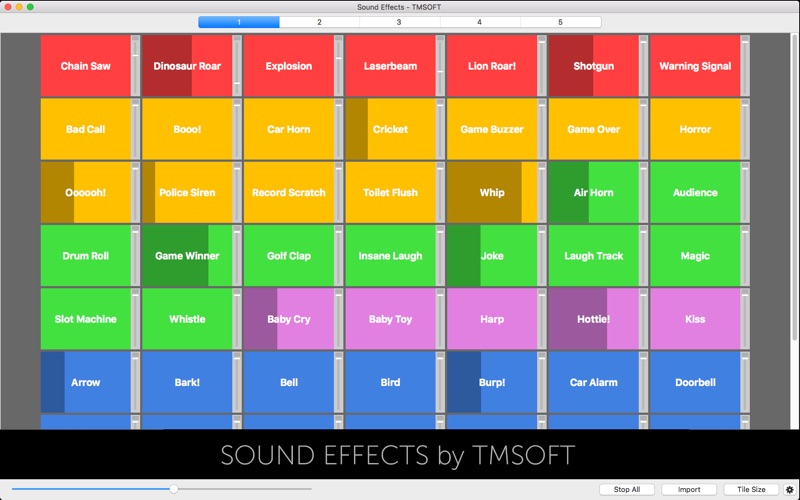Viewport: 800px width, 500px height.
Task: Switch to page 2 tab
Action: [319, 22]
